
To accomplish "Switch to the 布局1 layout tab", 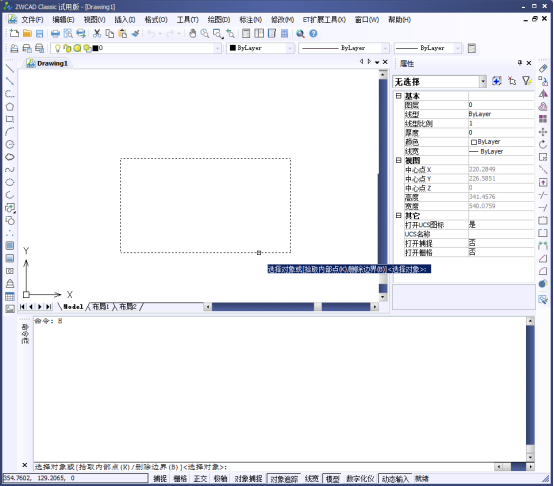I will 101,307.
